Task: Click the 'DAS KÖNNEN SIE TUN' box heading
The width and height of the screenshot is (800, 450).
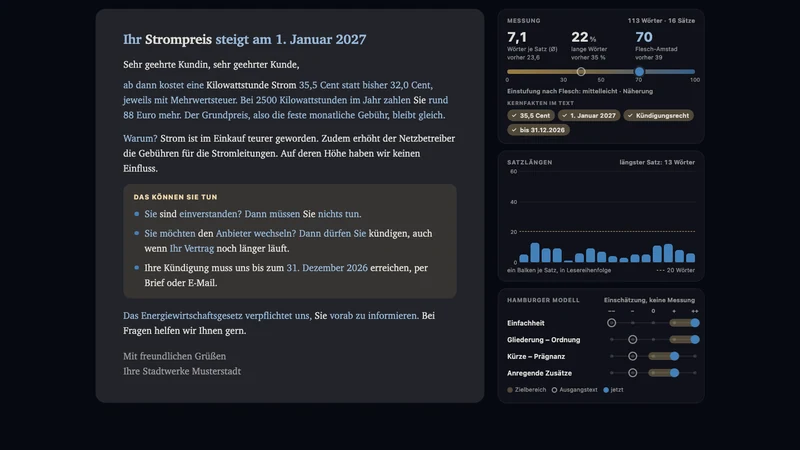Action: [176, 197]
